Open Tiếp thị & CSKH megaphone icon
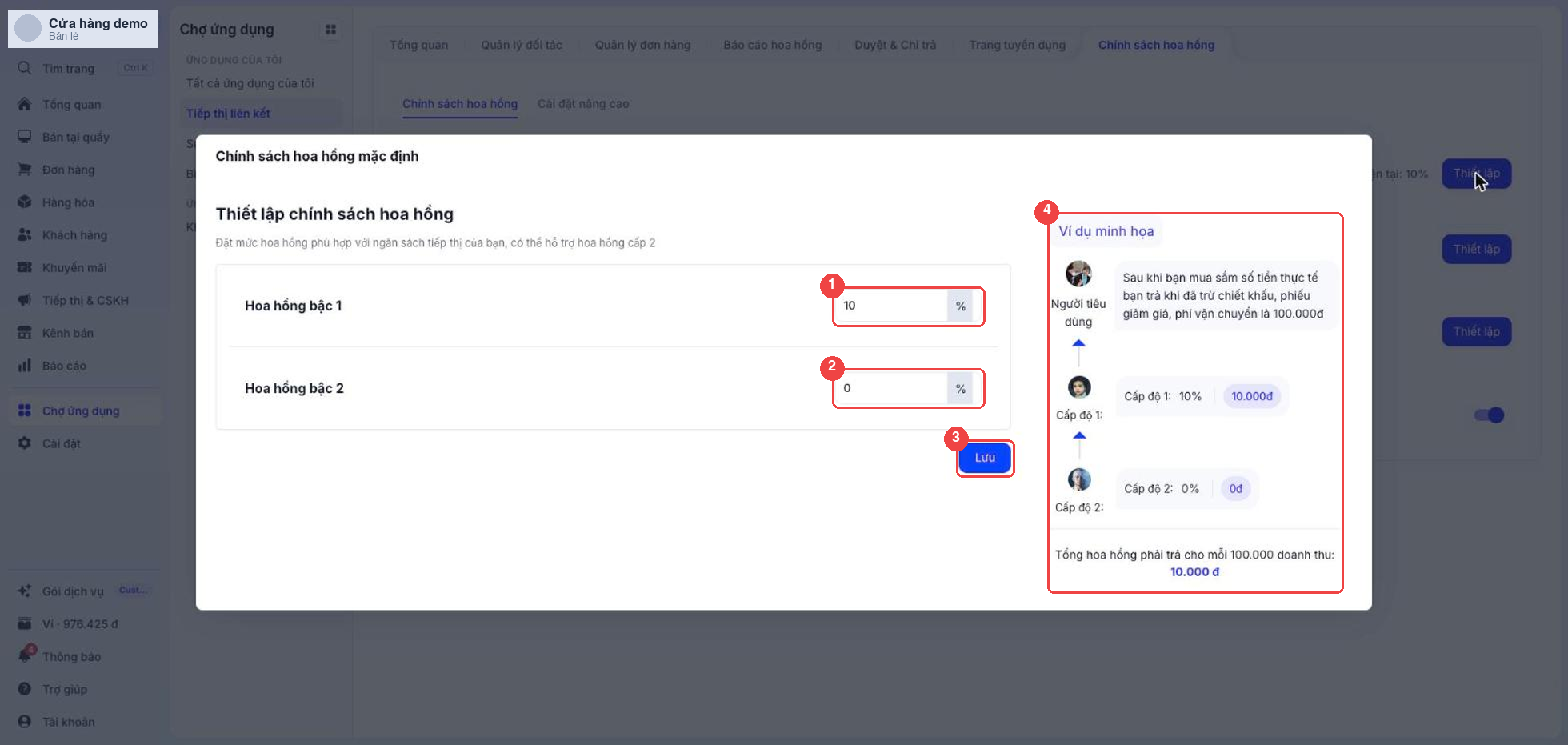 [x=25, y=300]
